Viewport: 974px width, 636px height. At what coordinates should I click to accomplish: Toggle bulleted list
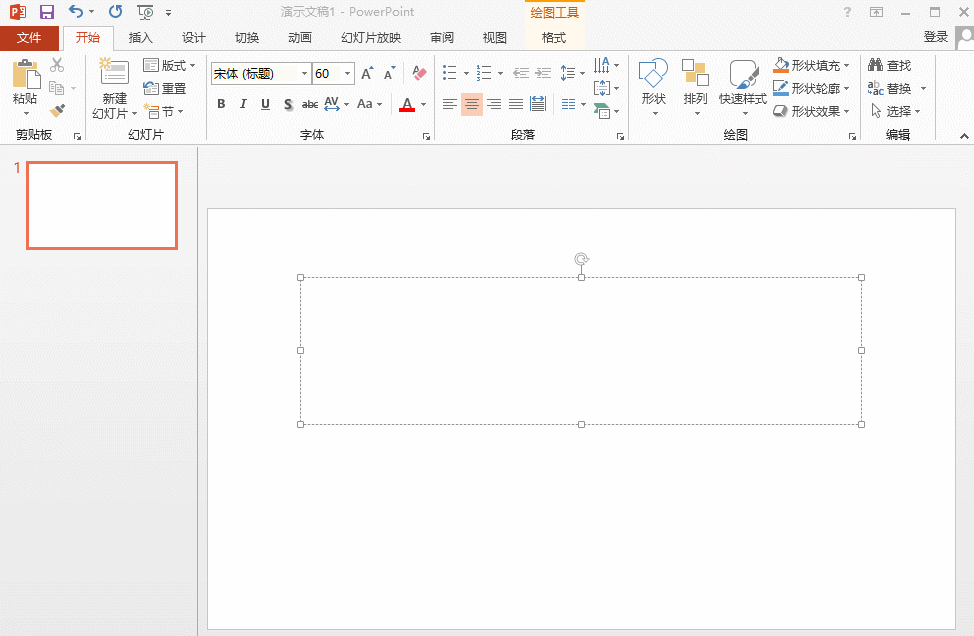click(x=450, y=73)
